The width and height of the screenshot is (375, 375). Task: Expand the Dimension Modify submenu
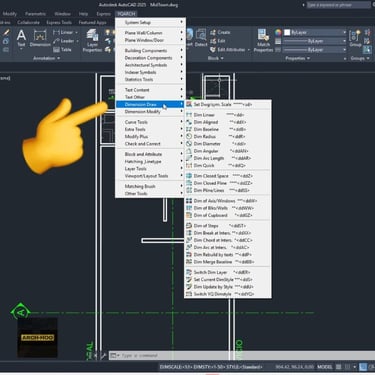150,112
